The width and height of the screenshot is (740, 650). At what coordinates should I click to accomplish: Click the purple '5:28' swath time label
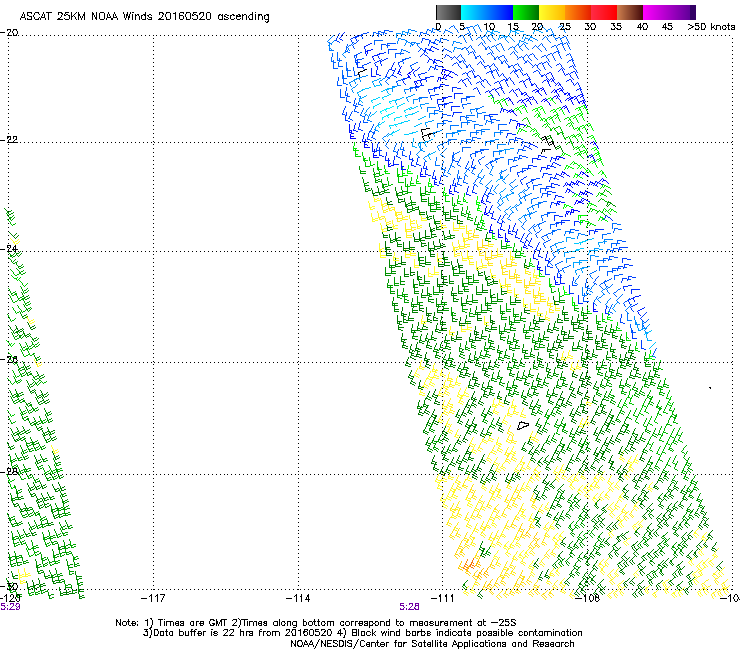(x=409, y=607)
